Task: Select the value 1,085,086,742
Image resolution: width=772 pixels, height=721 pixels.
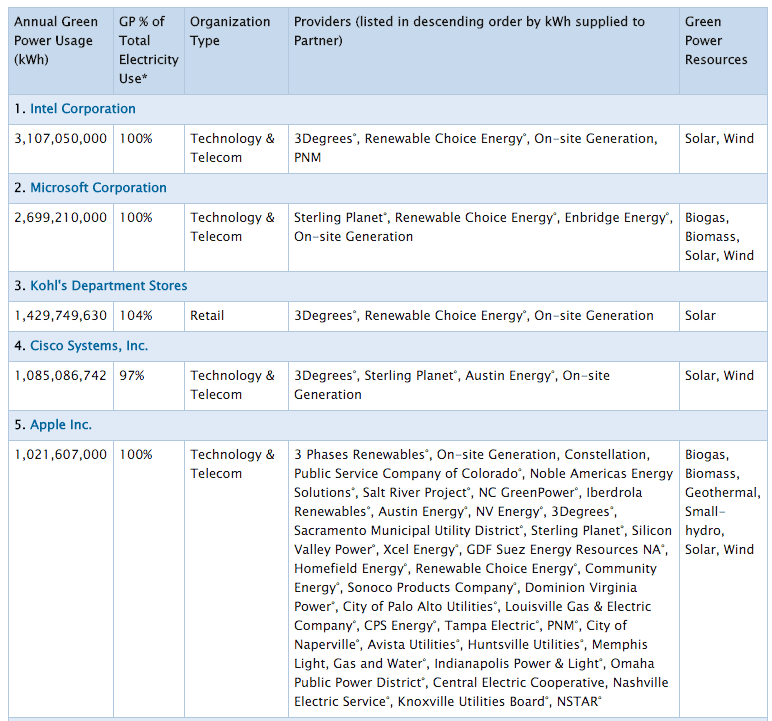Action: [x=61, y=376]
